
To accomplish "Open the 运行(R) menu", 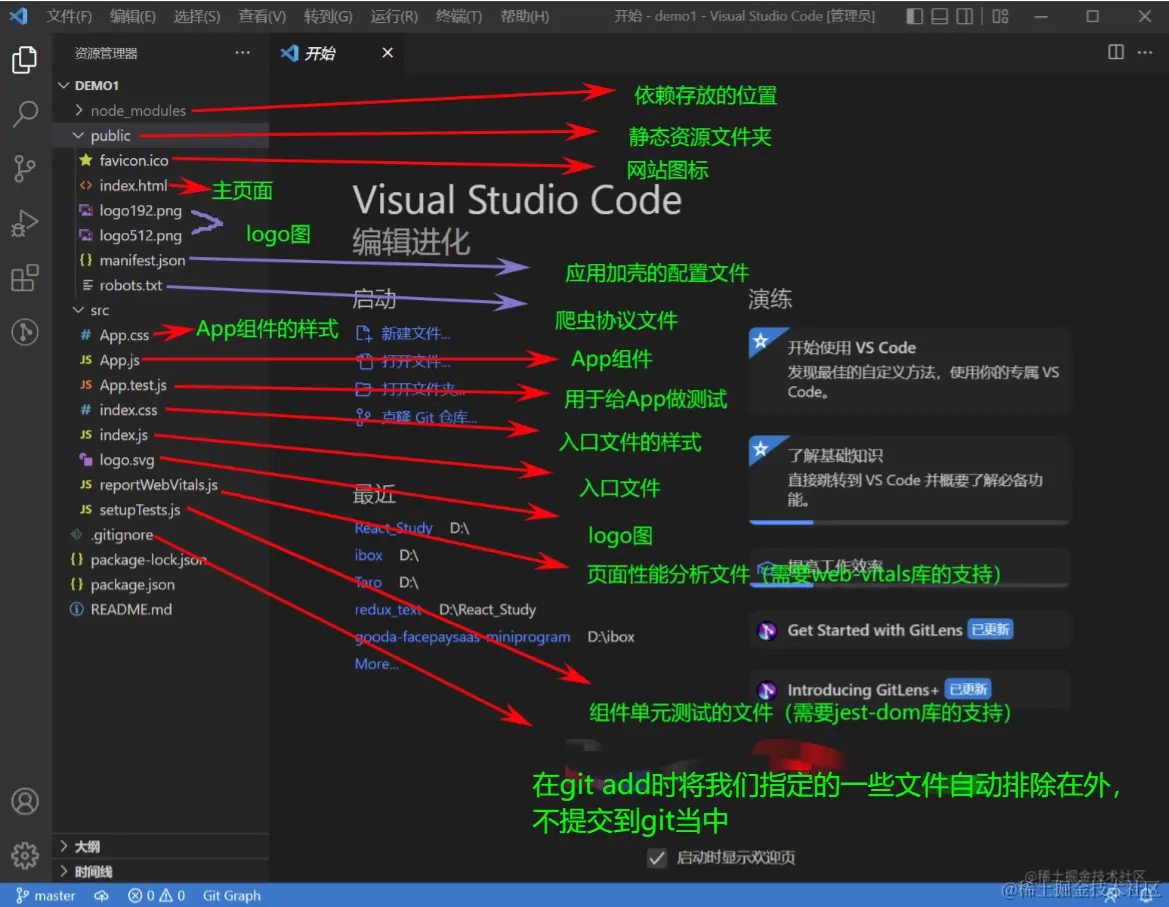I will point(394,16).
